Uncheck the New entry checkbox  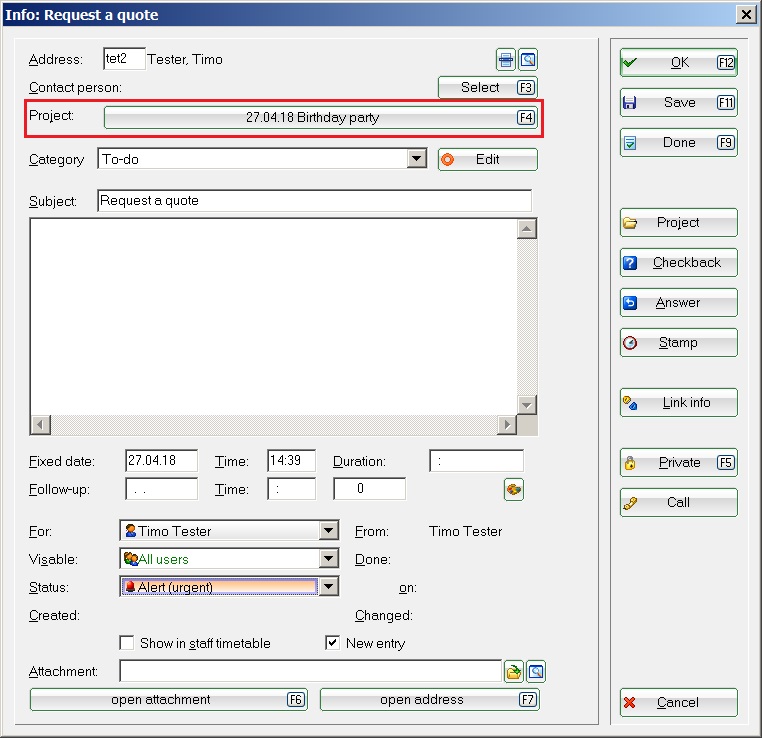tap(333, 643)
